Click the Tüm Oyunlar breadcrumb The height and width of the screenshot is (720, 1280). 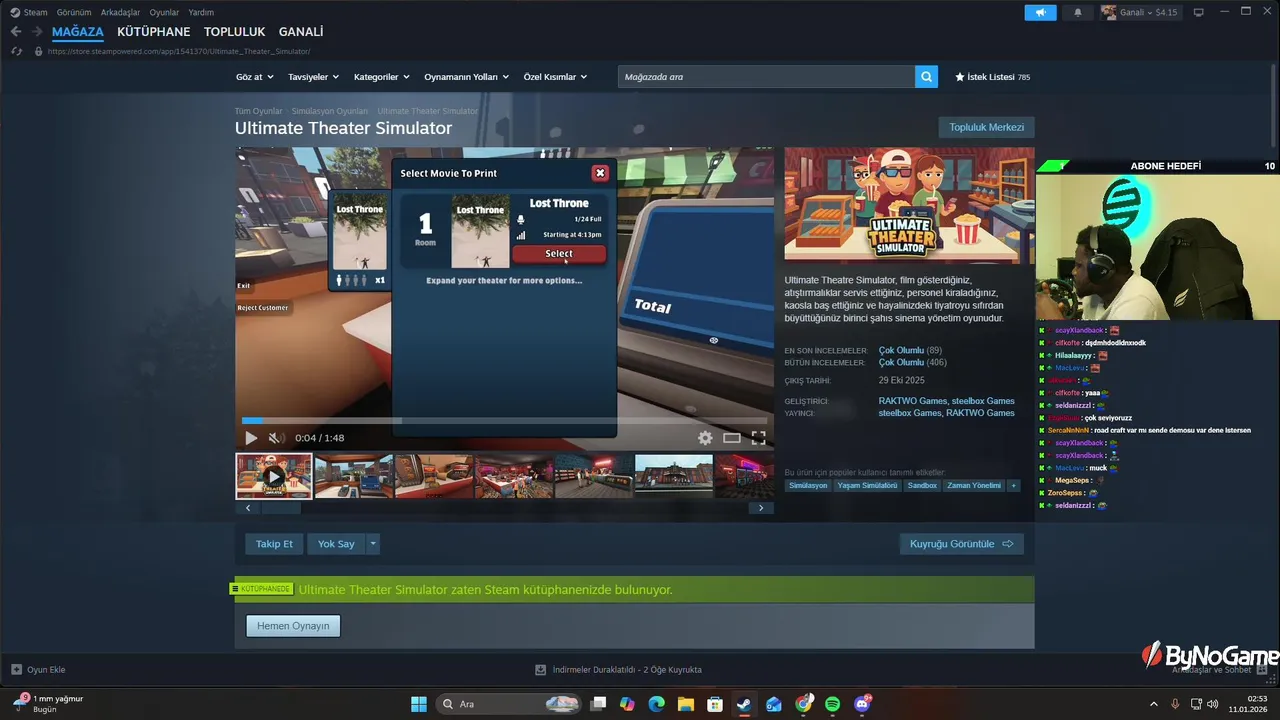pyautogui.click(x=258, y=111)
